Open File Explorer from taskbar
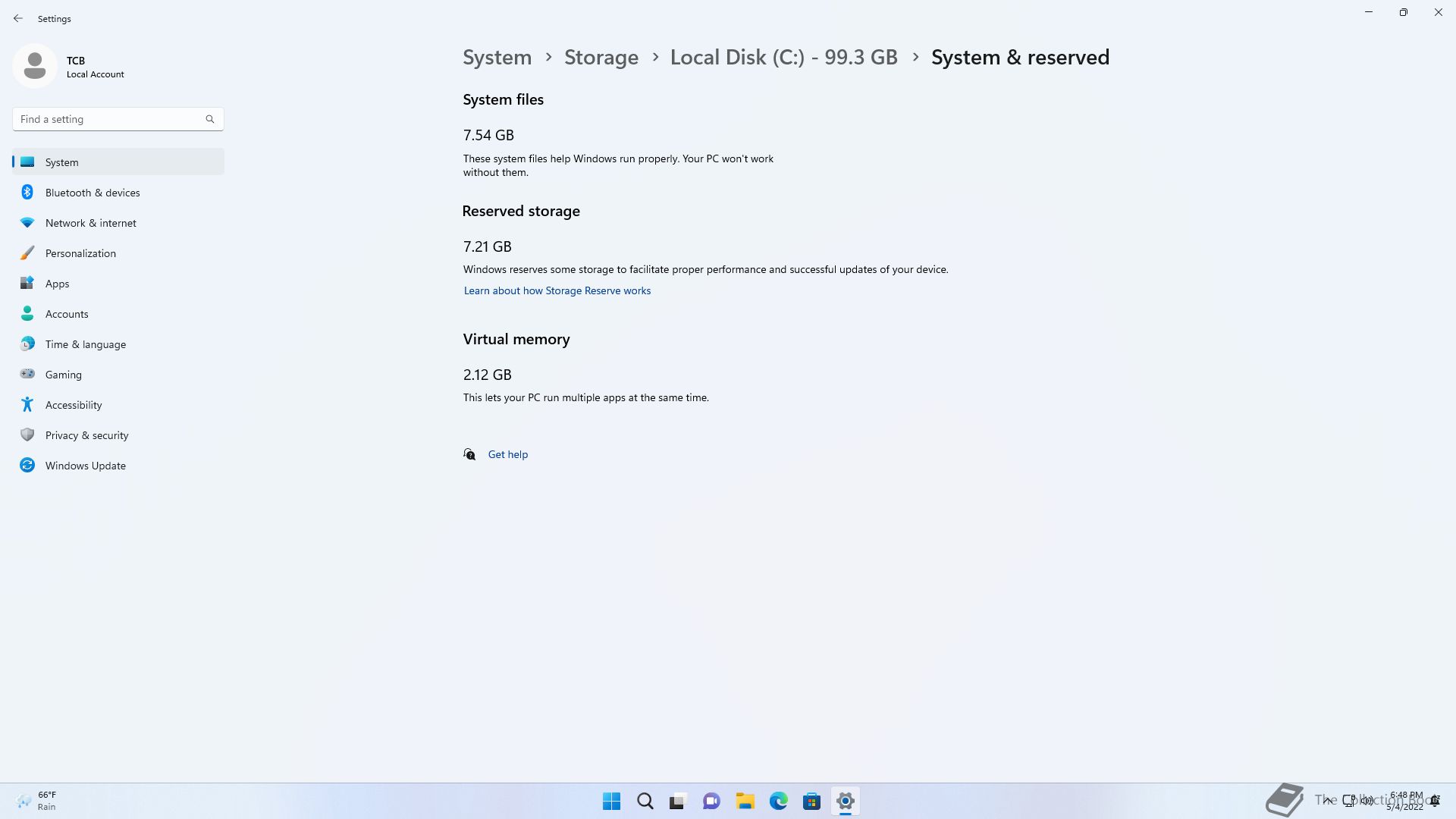 tap(745, 801)
